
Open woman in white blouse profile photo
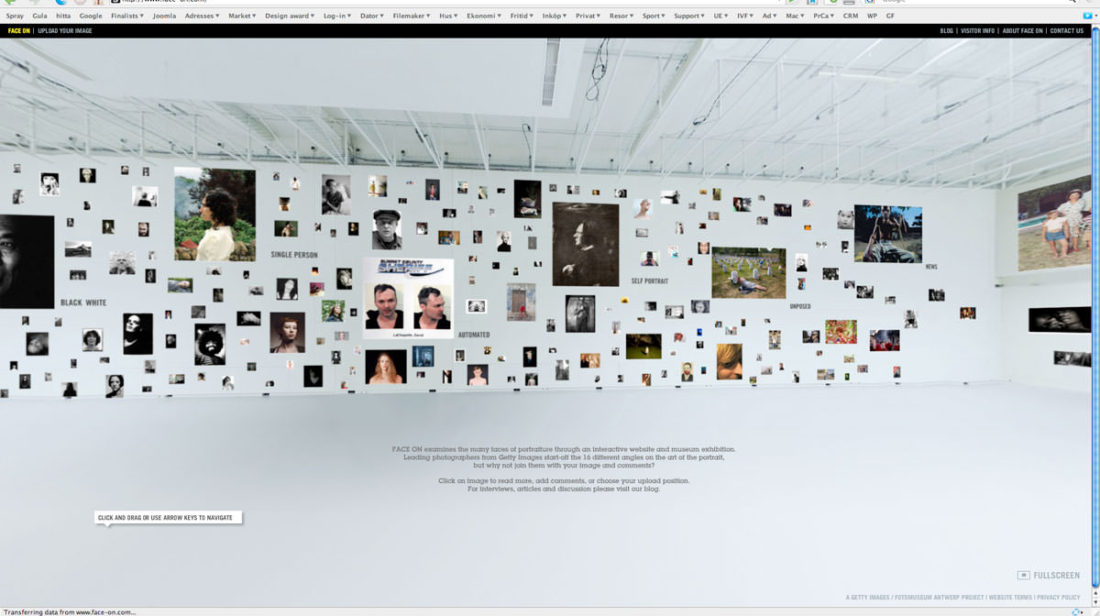[x=215, y=214]
